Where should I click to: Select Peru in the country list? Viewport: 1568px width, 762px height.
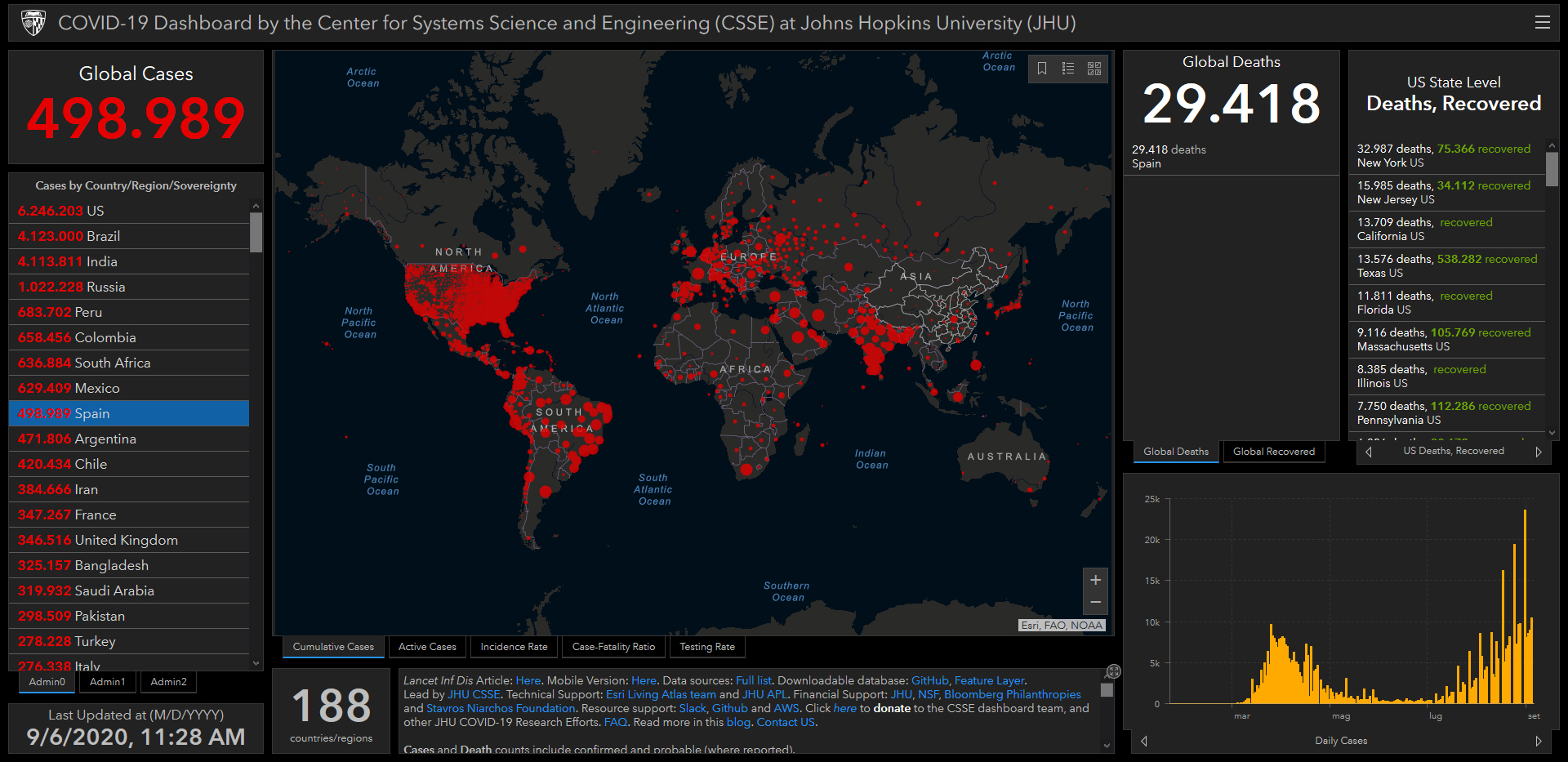(129, 312)
